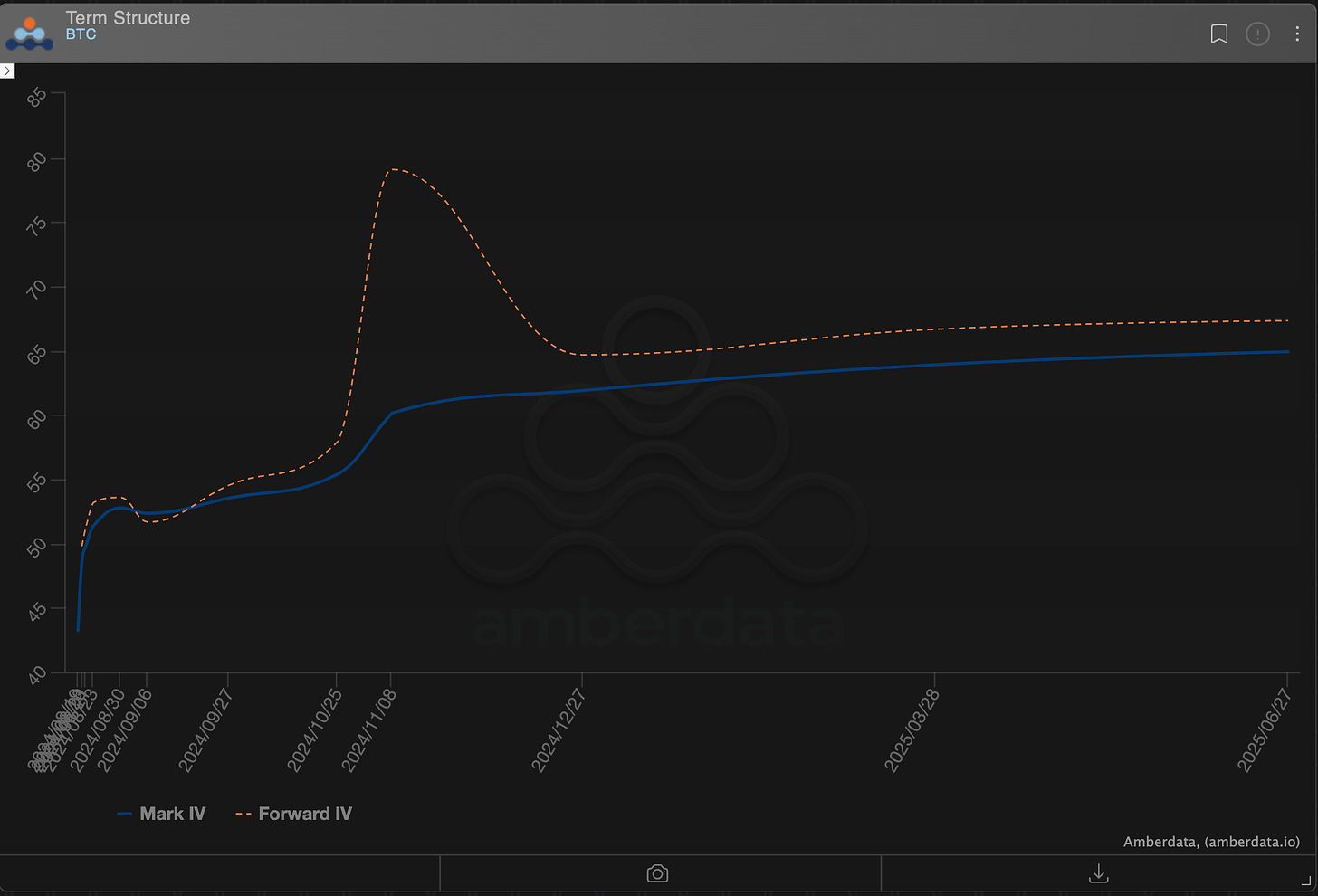The height and width of the screenshot is (896, 1318).
Task: Click the bookmark icon in header
Action: coord(1219,34)
